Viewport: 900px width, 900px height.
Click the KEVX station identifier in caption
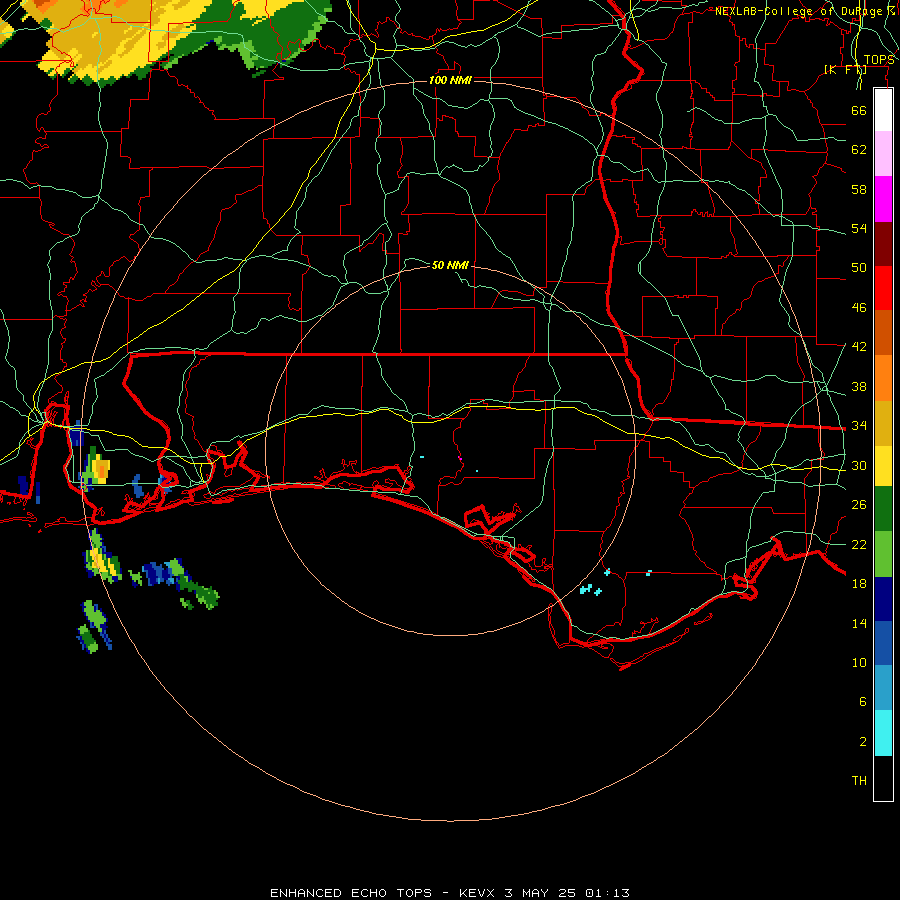click(x=476, y=893)
